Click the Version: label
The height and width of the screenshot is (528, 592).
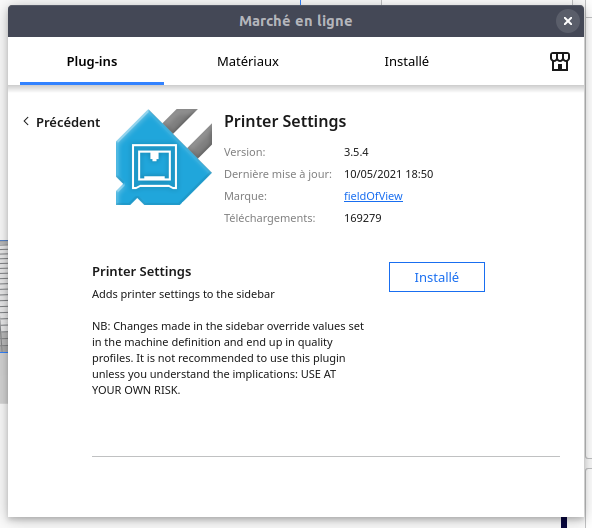(245, 152)
